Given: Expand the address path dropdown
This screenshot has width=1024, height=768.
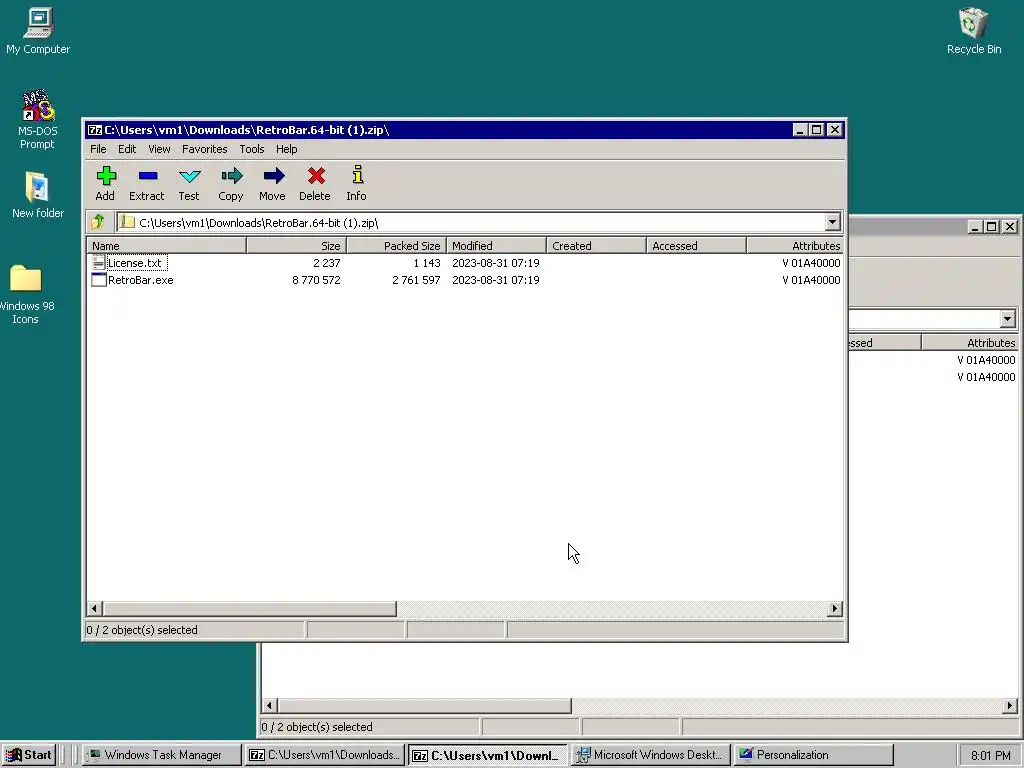Looking at the screenshot, I should pos(832,222).
